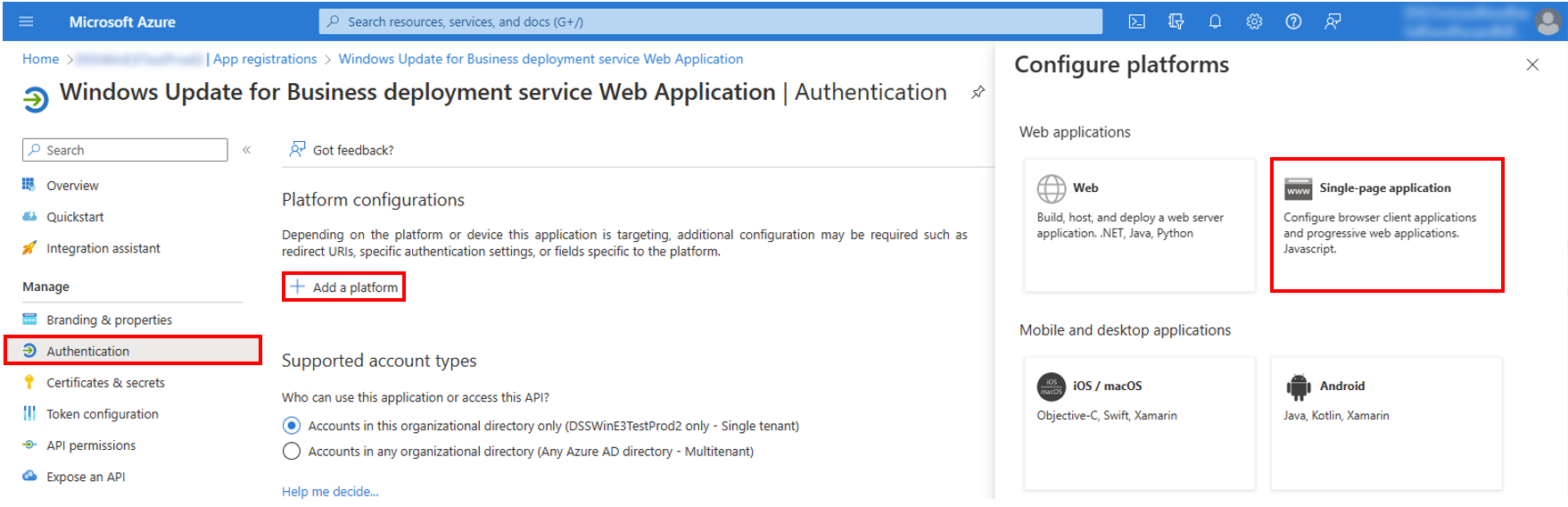Select single tenant accounts radio option
The width and height of the screenshot is (1568, 507).
[x=291, y=426]
